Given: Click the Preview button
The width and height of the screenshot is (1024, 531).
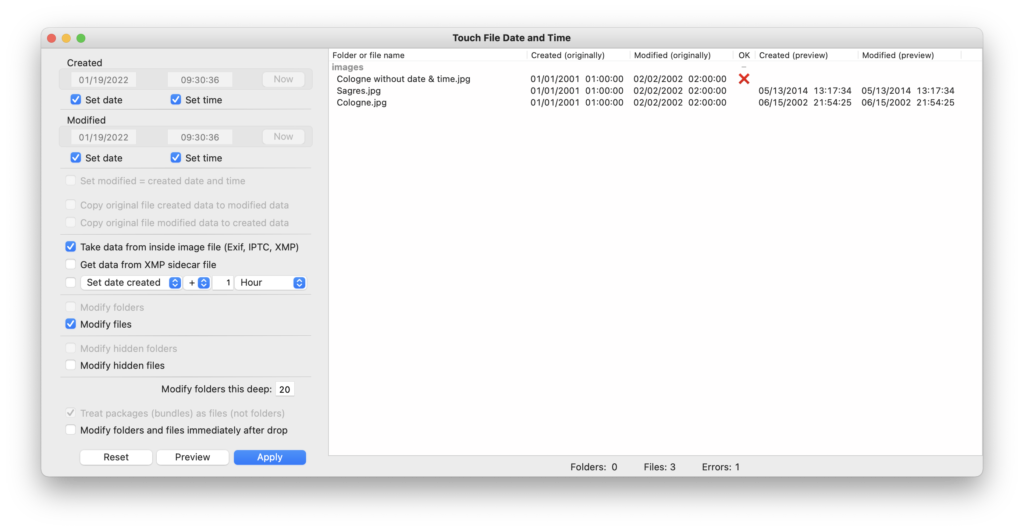Looking at the screenshot, I should pos(192,457).
